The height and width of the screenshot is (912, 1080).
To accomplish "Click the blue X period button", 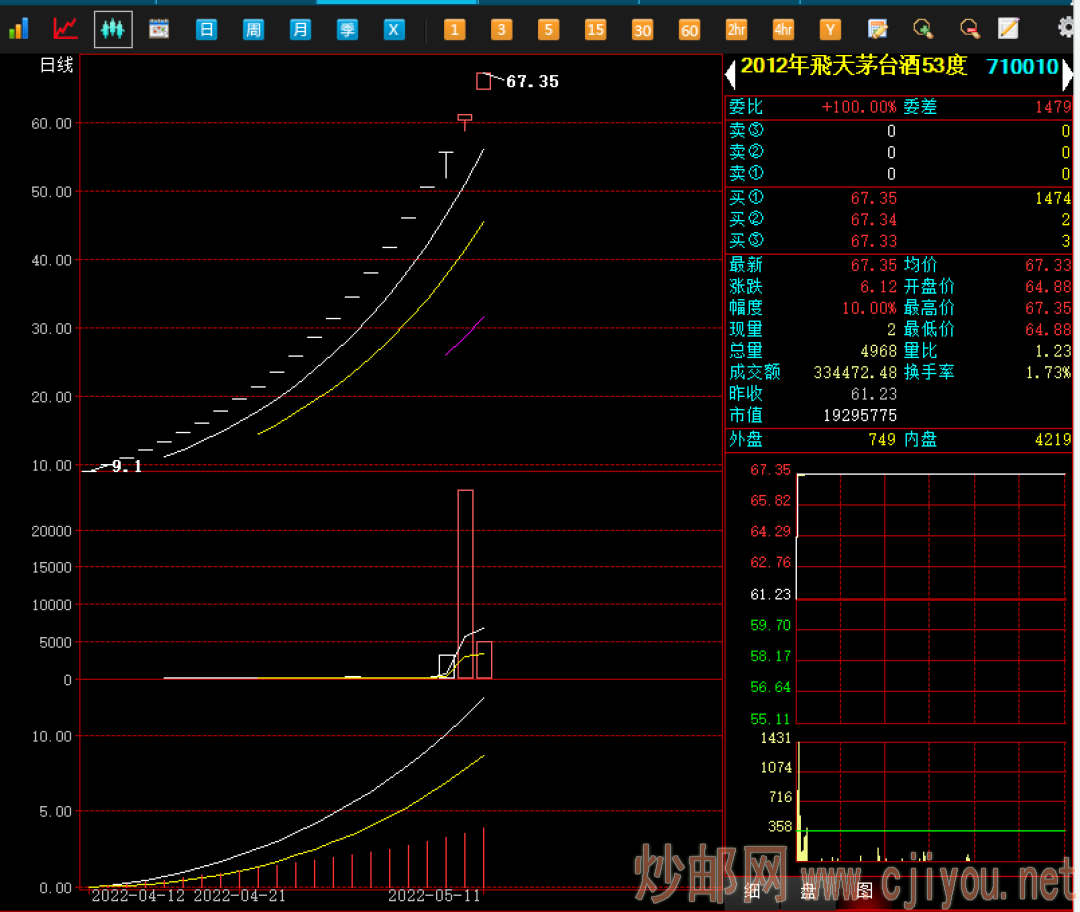I will [394, 29].
